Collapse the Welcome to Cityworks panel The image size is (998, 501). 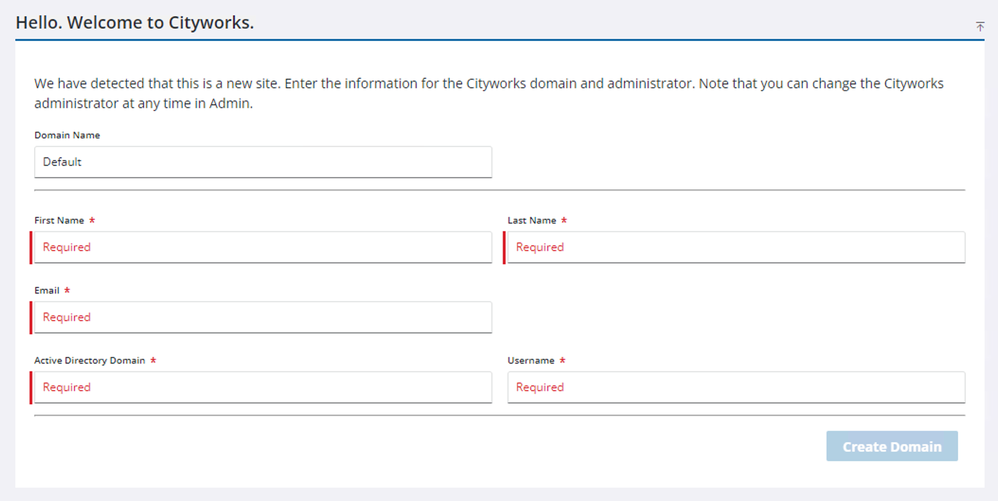click(x=980, y=27)
